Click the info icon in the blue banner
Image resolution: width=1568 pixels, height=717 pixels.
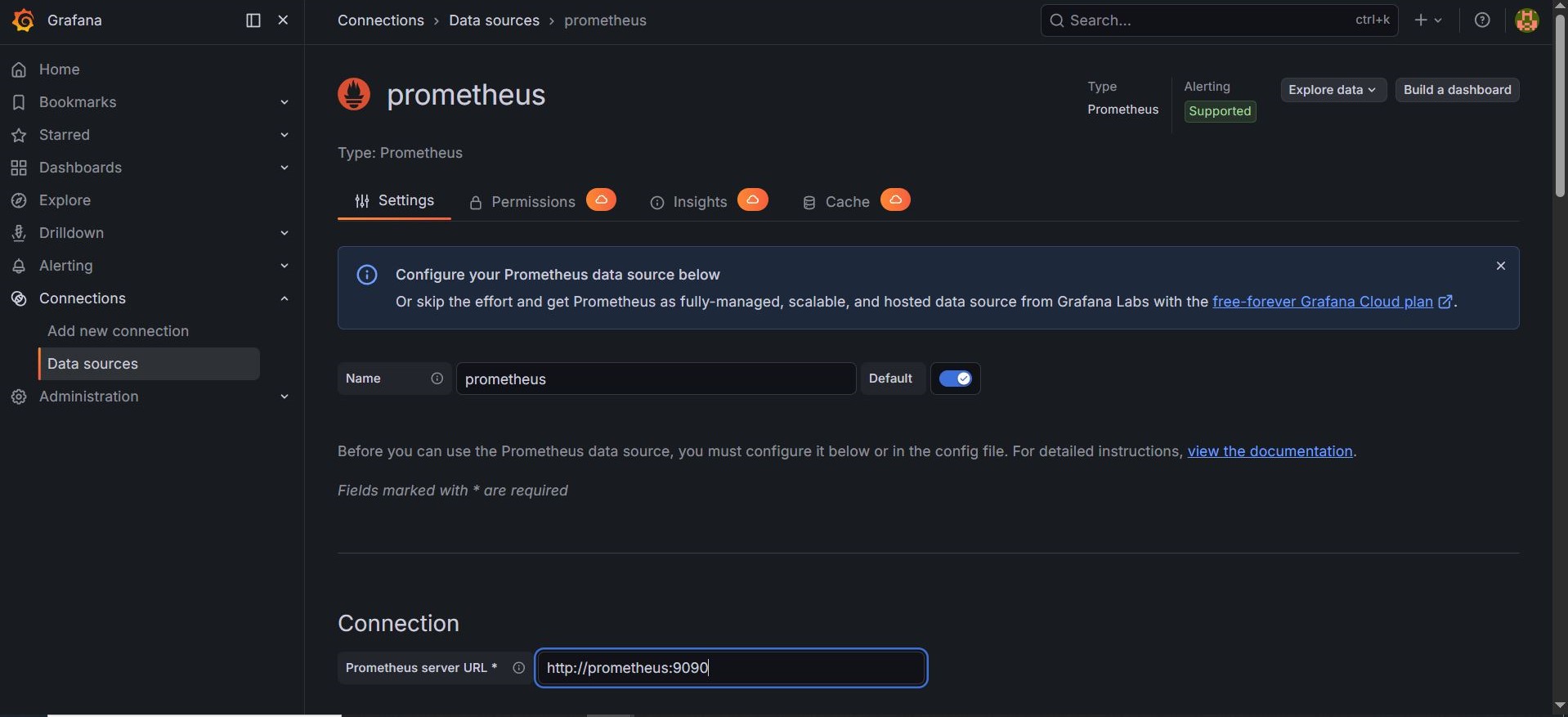tap(367, 275)
